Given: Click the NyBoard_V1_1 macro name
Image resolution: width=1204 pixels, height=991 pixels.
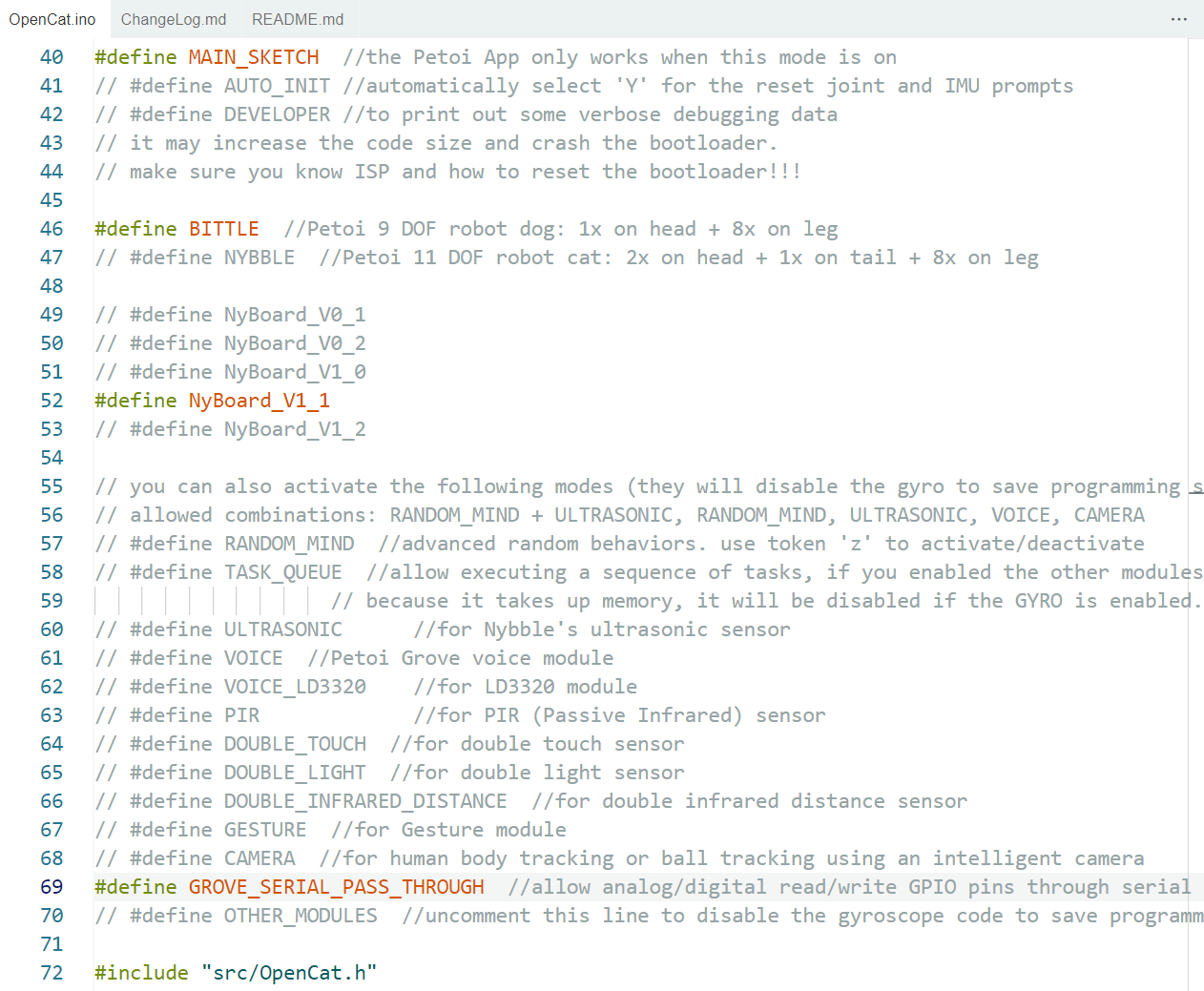Looking at the screenshot, I should [259, 401].
